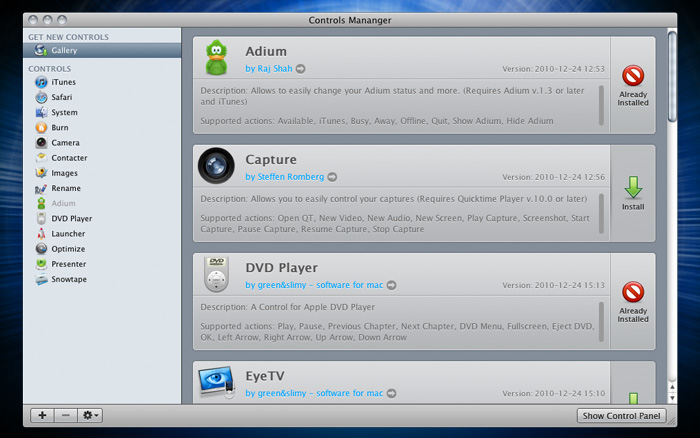Viewport: 700px width, 438px height.
Task: Select Images label in controls list
Action: click(64, 173)
